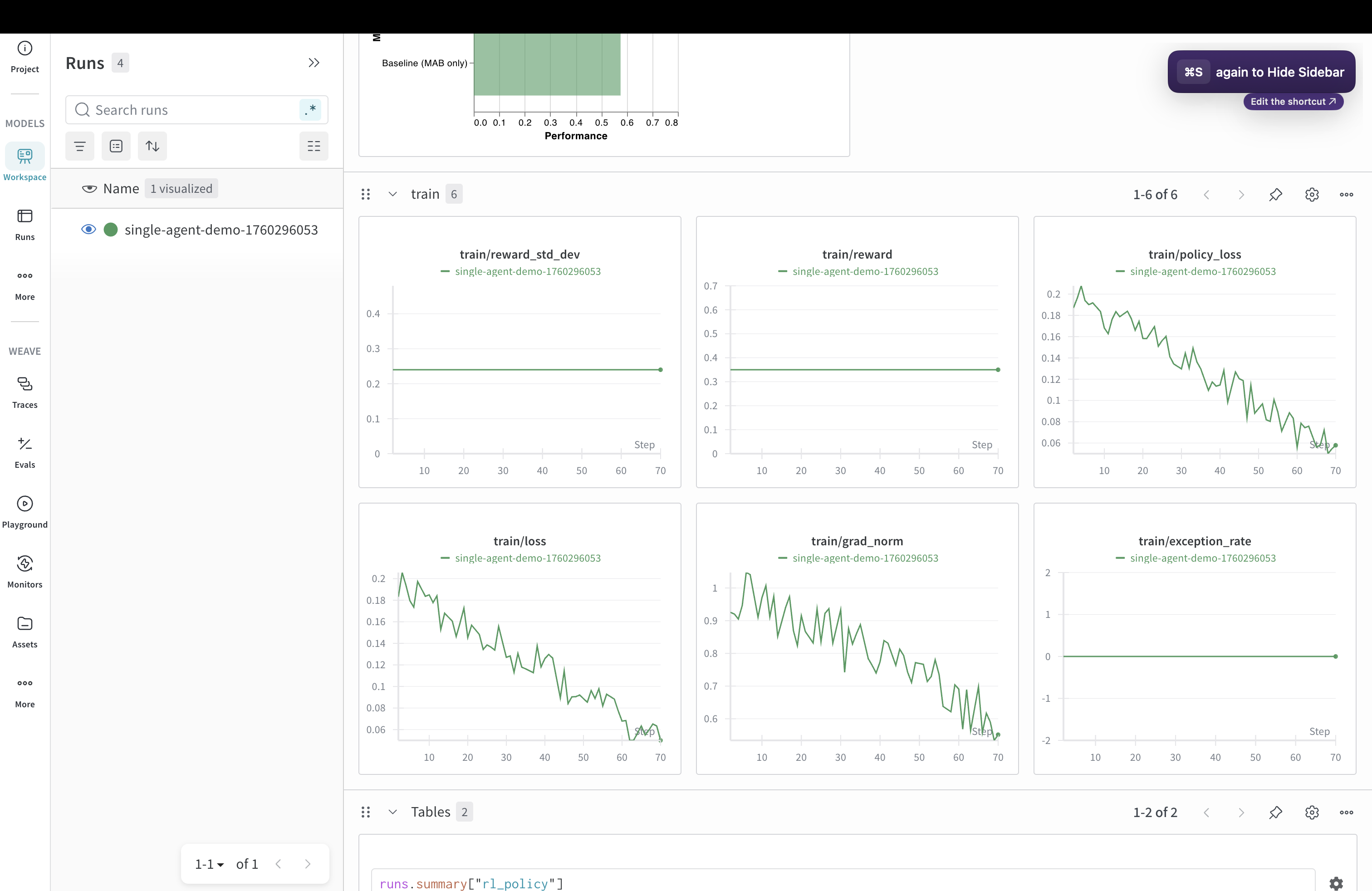Pin the Tables section
This screenshot has height=891, width=1372.
click(1275, 812)
